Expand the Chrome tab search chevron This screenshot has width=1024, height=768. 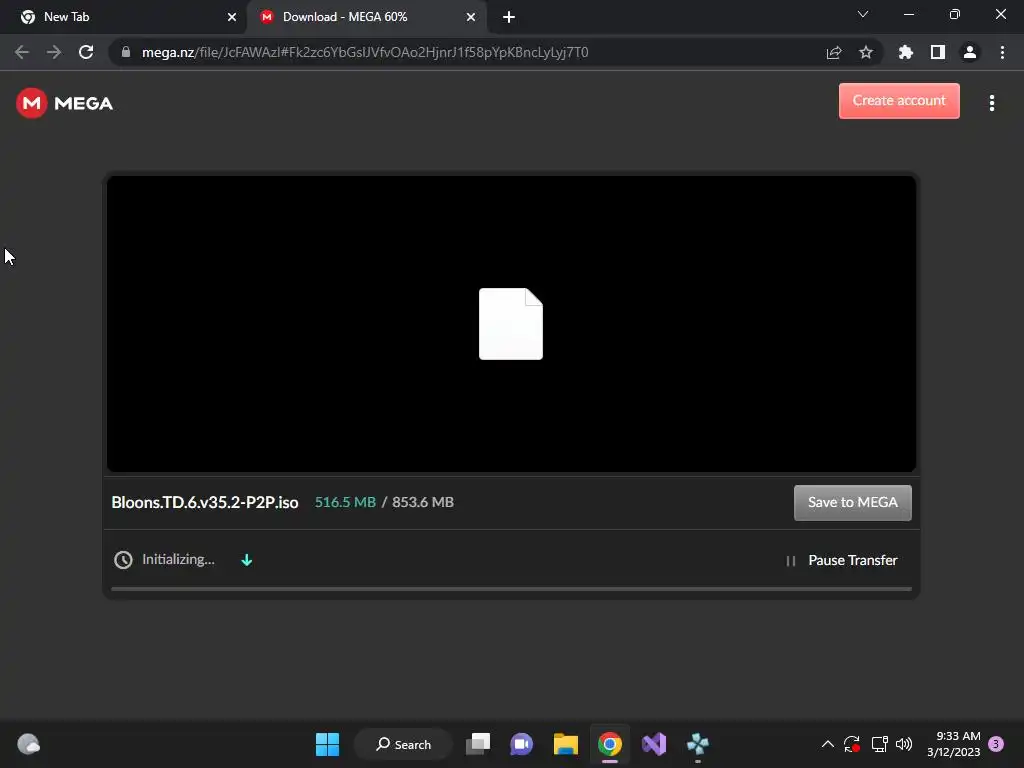pos(863,14)
